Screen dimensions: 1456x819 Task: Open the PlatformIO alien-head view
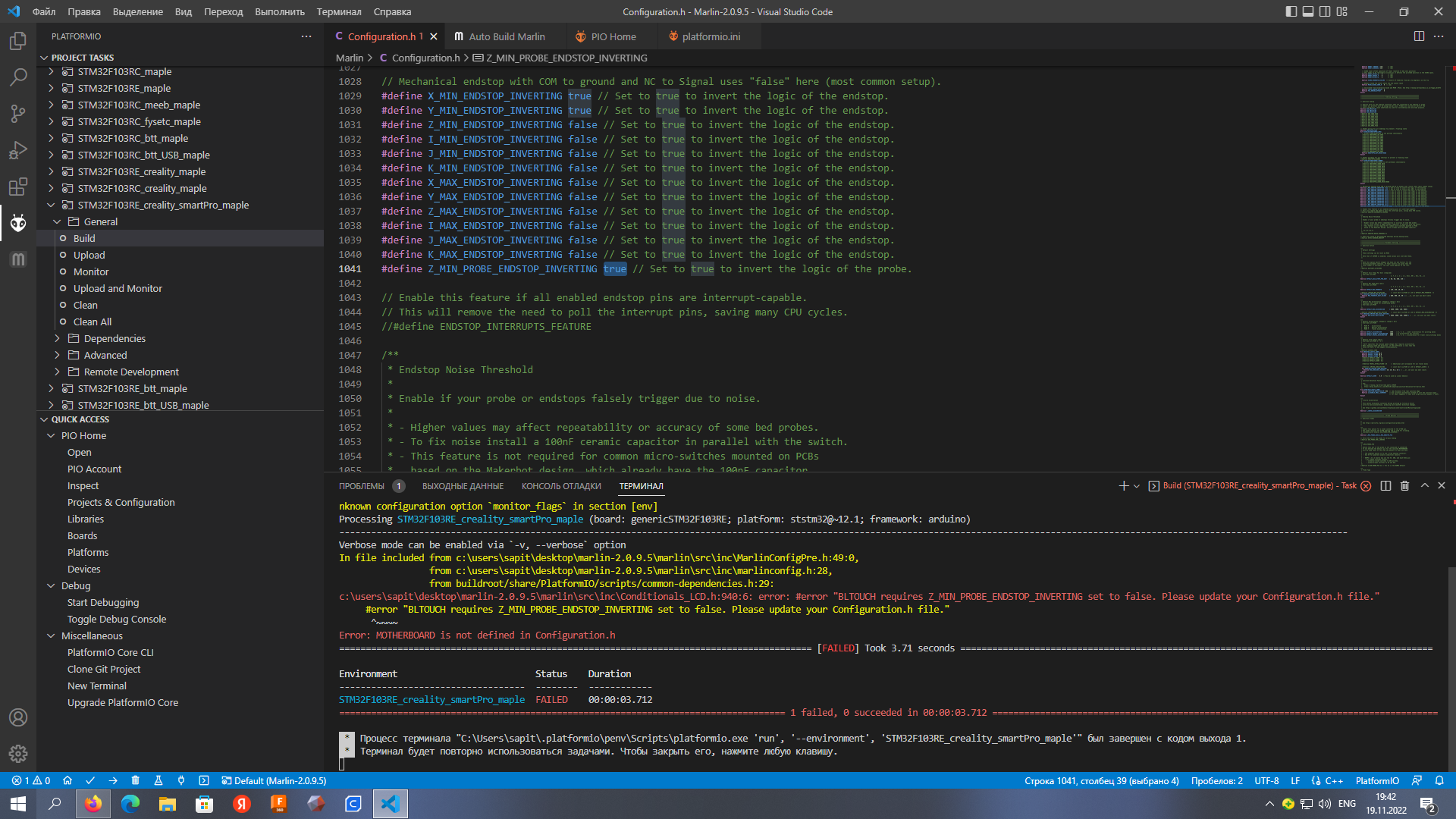pyautogui.click(x=18, y=223)
